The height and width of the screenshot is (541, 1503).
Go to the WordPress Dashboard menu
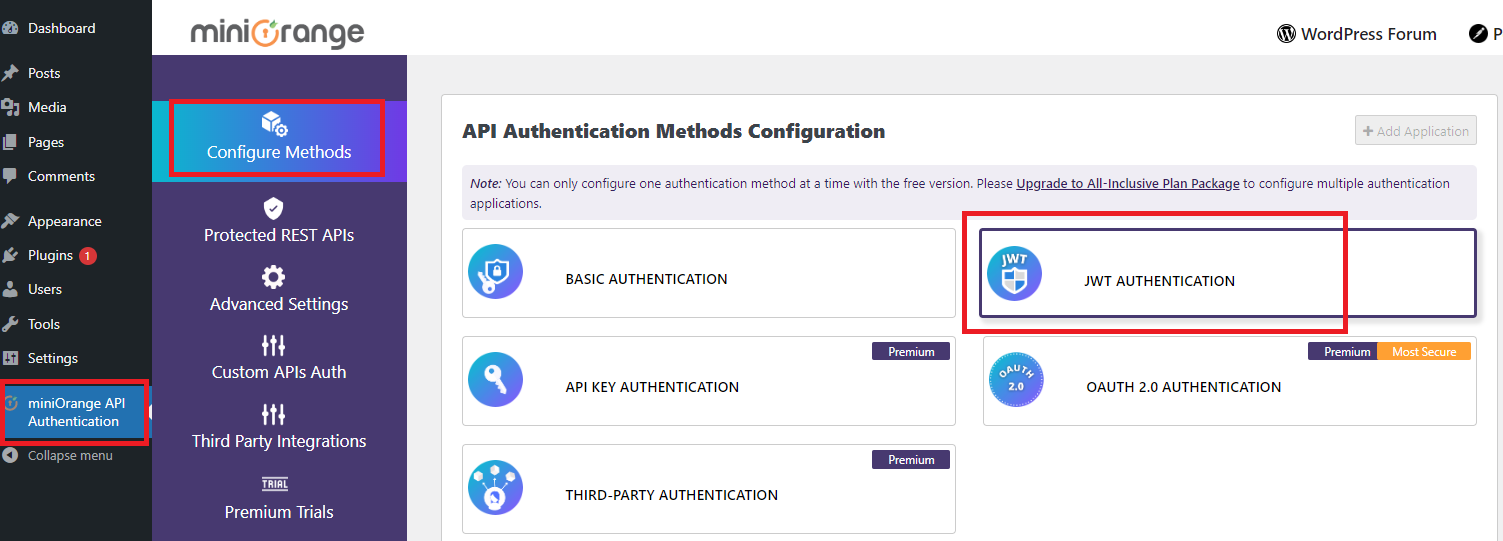[61, 28]
